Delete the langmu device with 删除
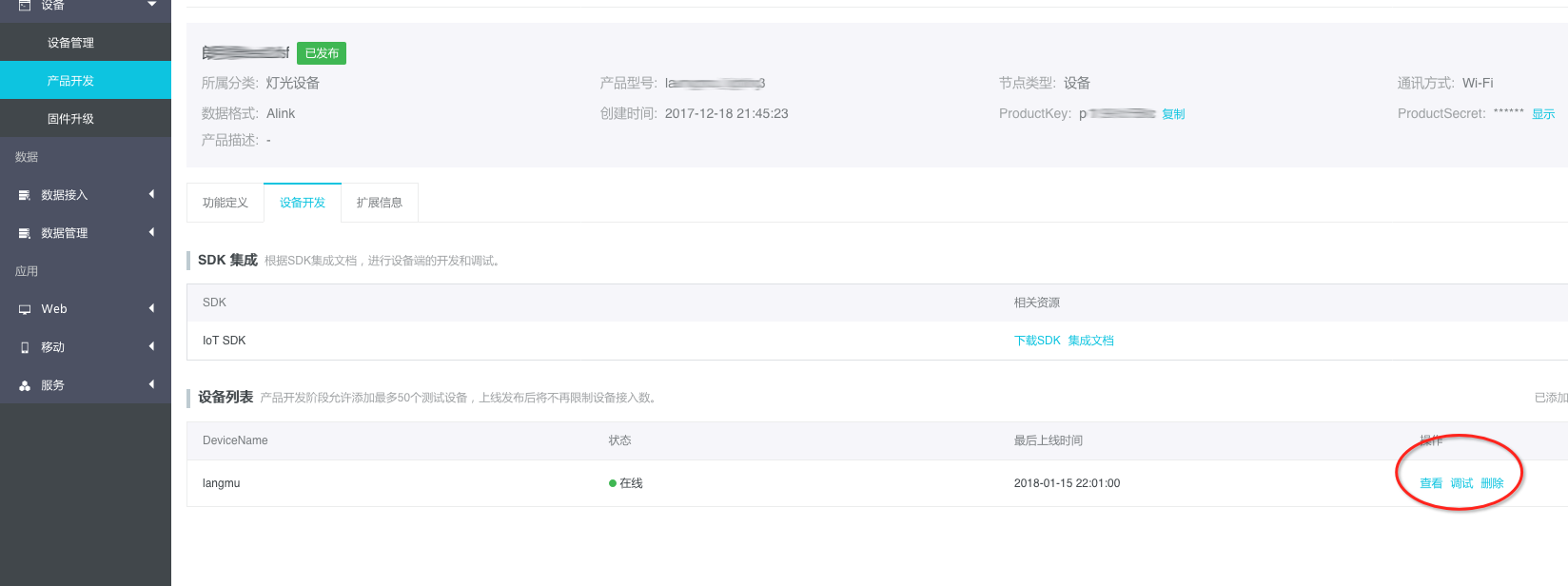The image size is (1568, 586). [1492, 483]
